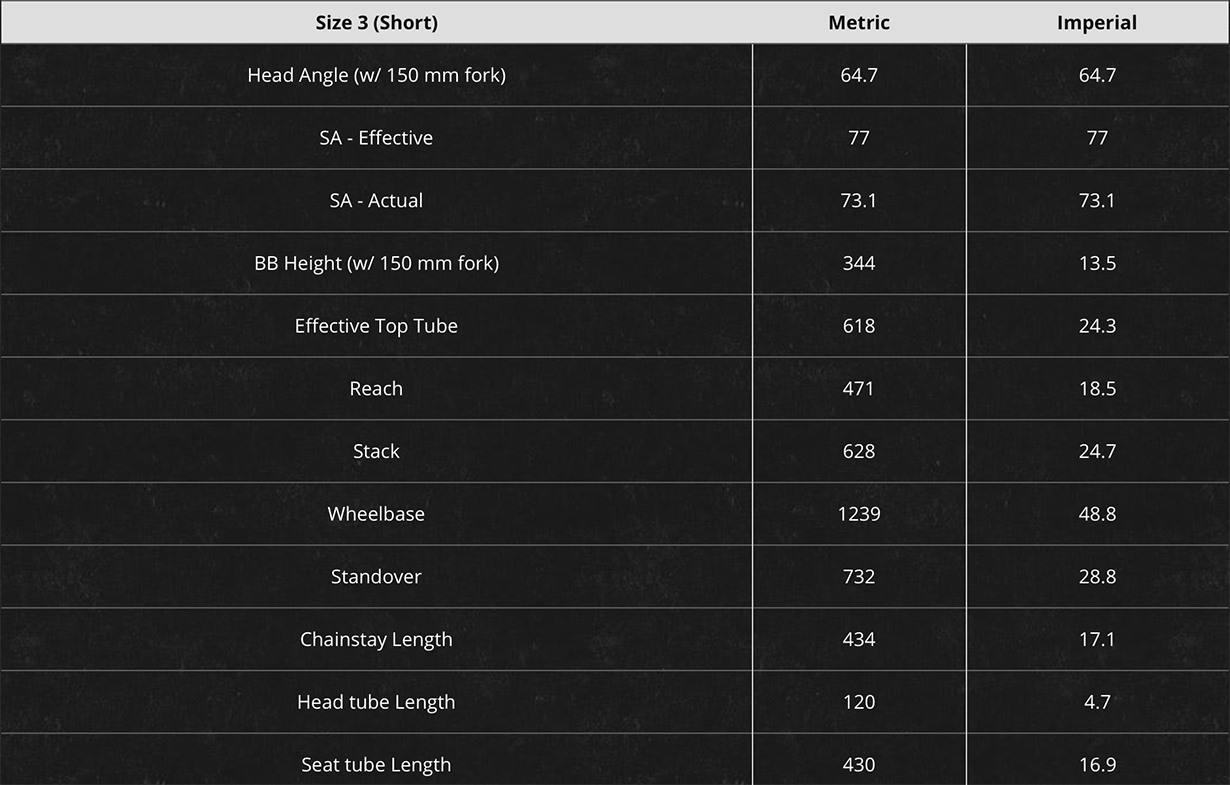Screen dimensions: 1230x785
Task: Select the imperial standover value 28.8
Action: point(1097,577)
